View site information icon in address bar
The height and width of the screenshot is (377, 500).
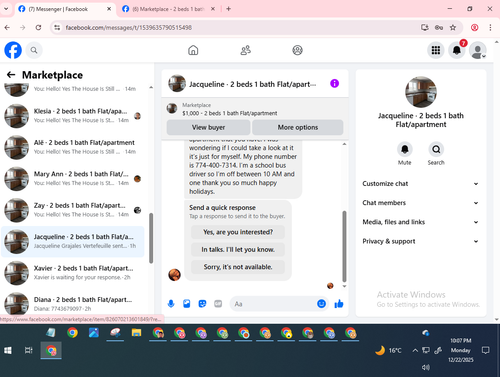[57, 27]
